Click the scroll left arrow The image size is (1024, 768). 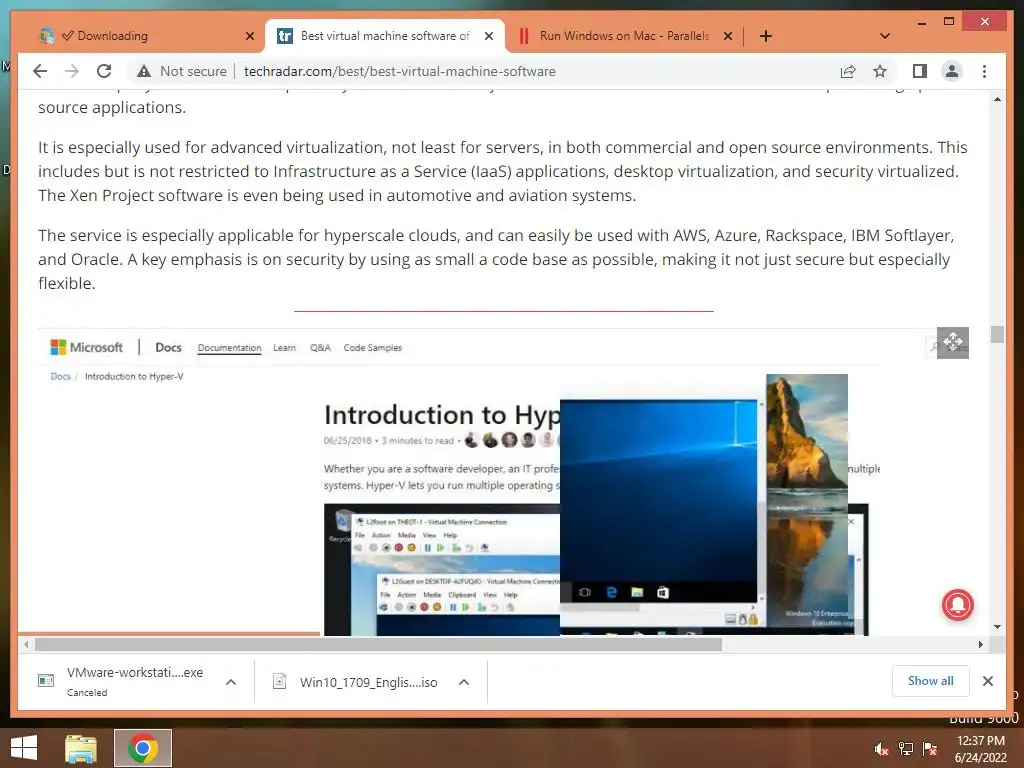click(26, 645)
